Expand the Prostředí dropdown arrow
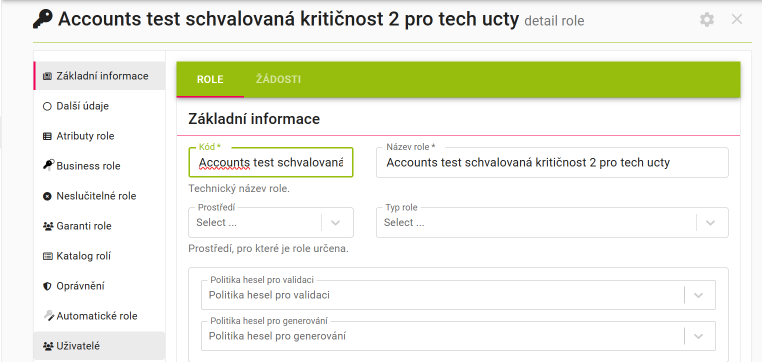The image size is (762, 362). click(335, 223)
